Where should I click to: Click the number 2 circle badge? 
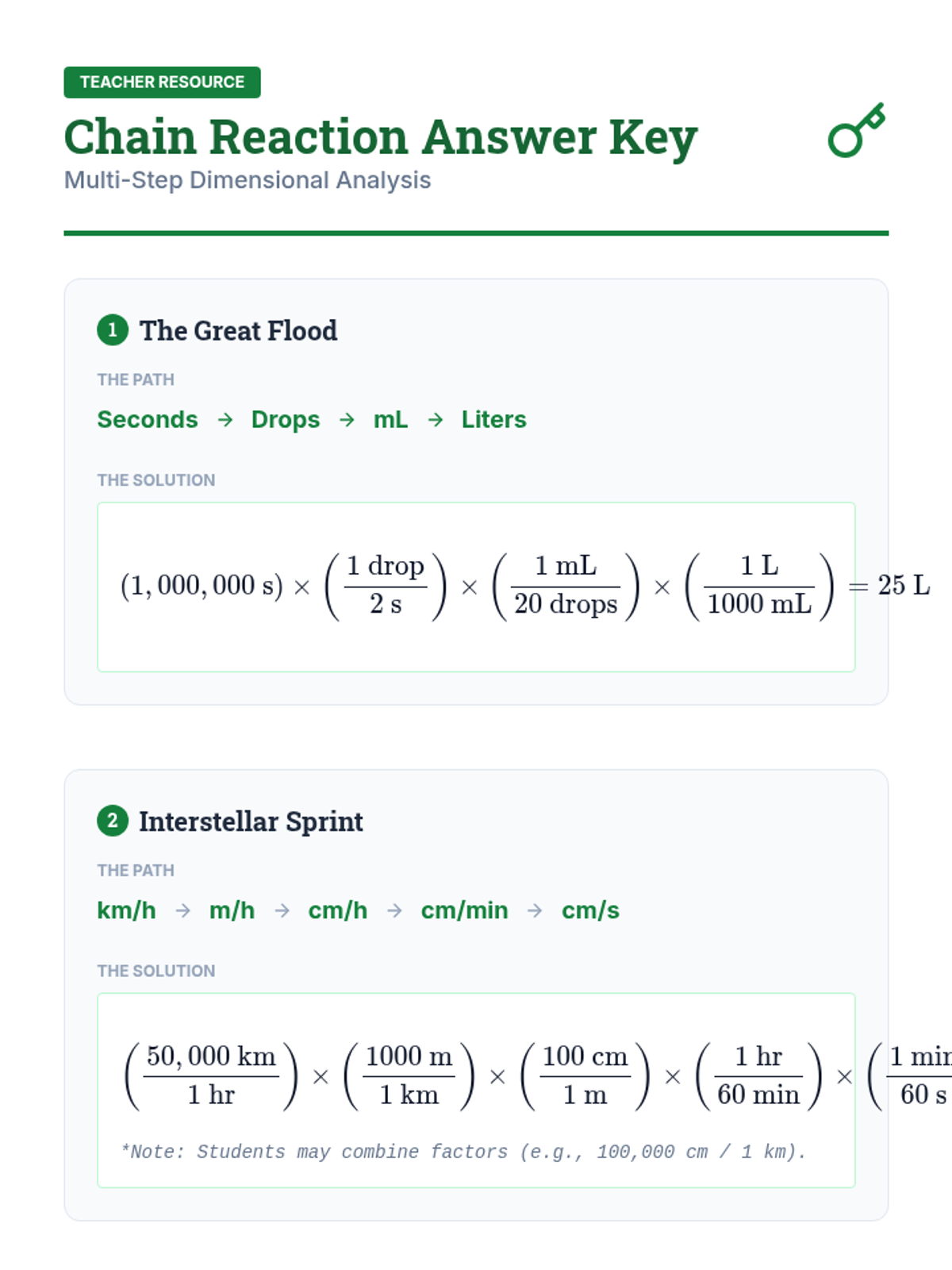click(113, 820)
